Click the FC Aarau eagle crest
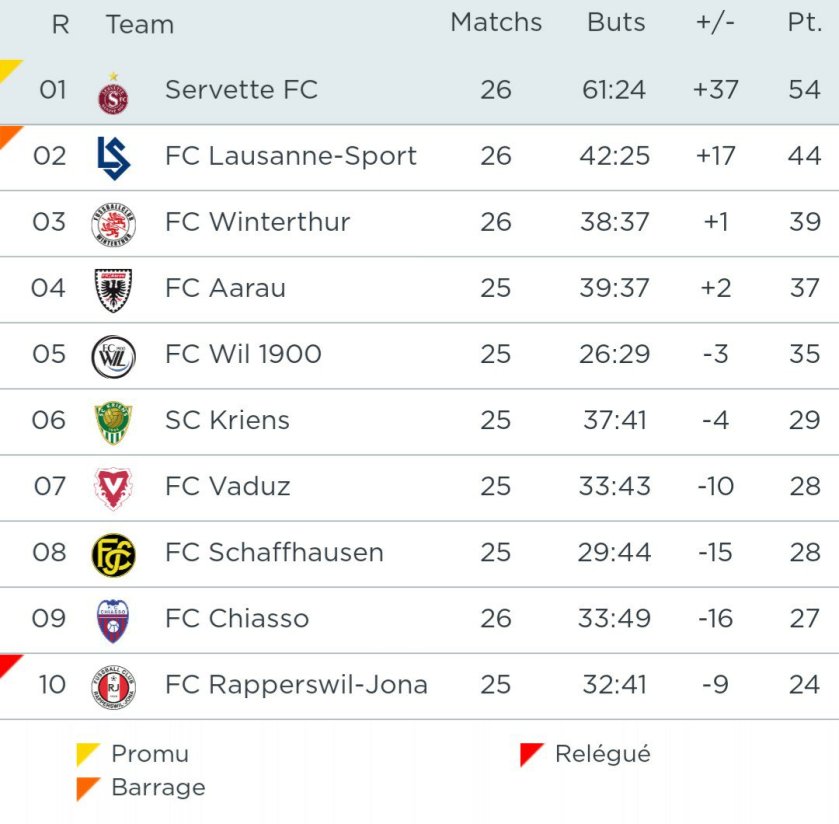The image size is (839, 824). [113, 290]
